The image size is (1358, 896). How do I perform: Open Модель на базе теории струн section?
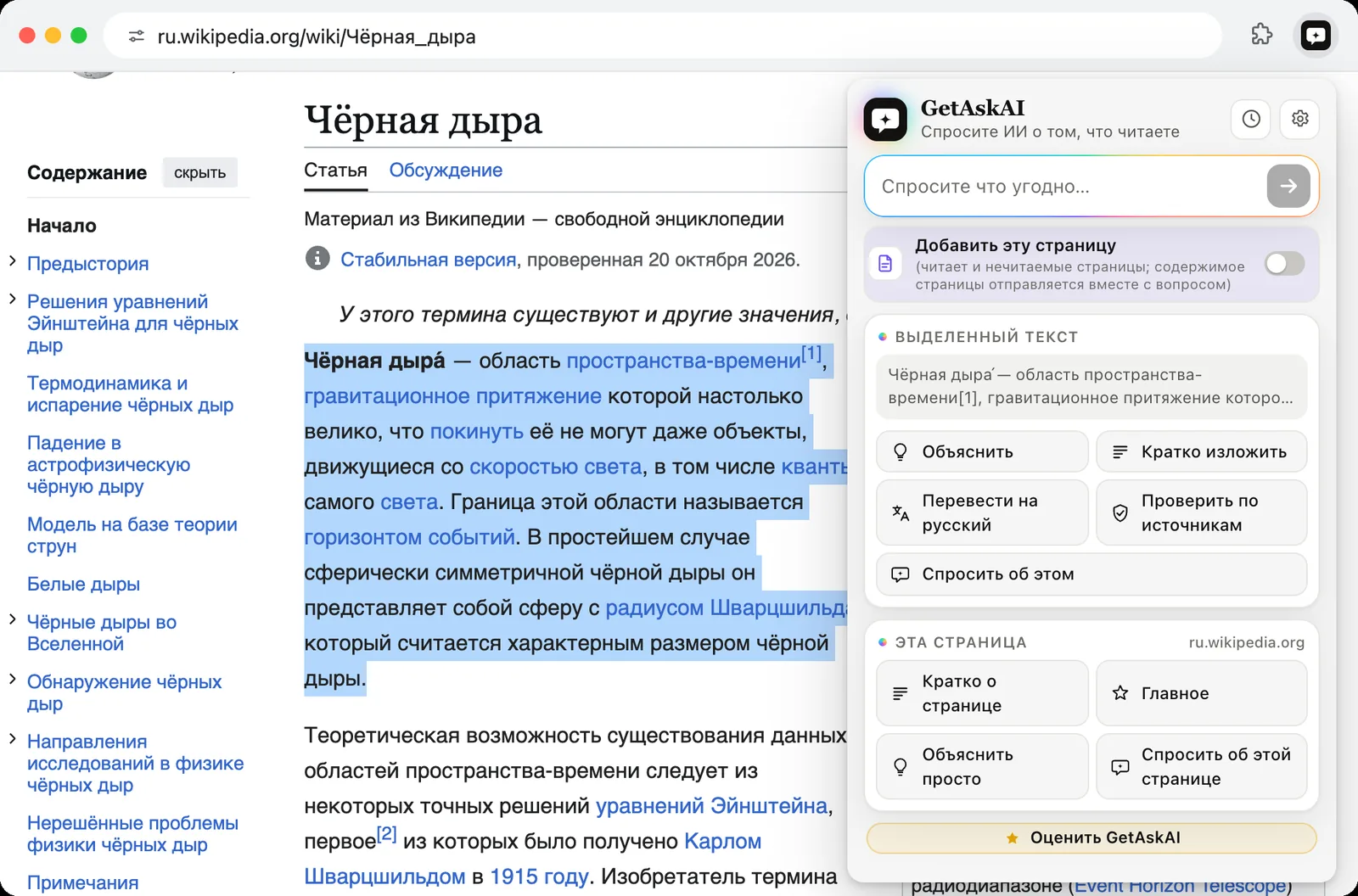click(132, 535)
